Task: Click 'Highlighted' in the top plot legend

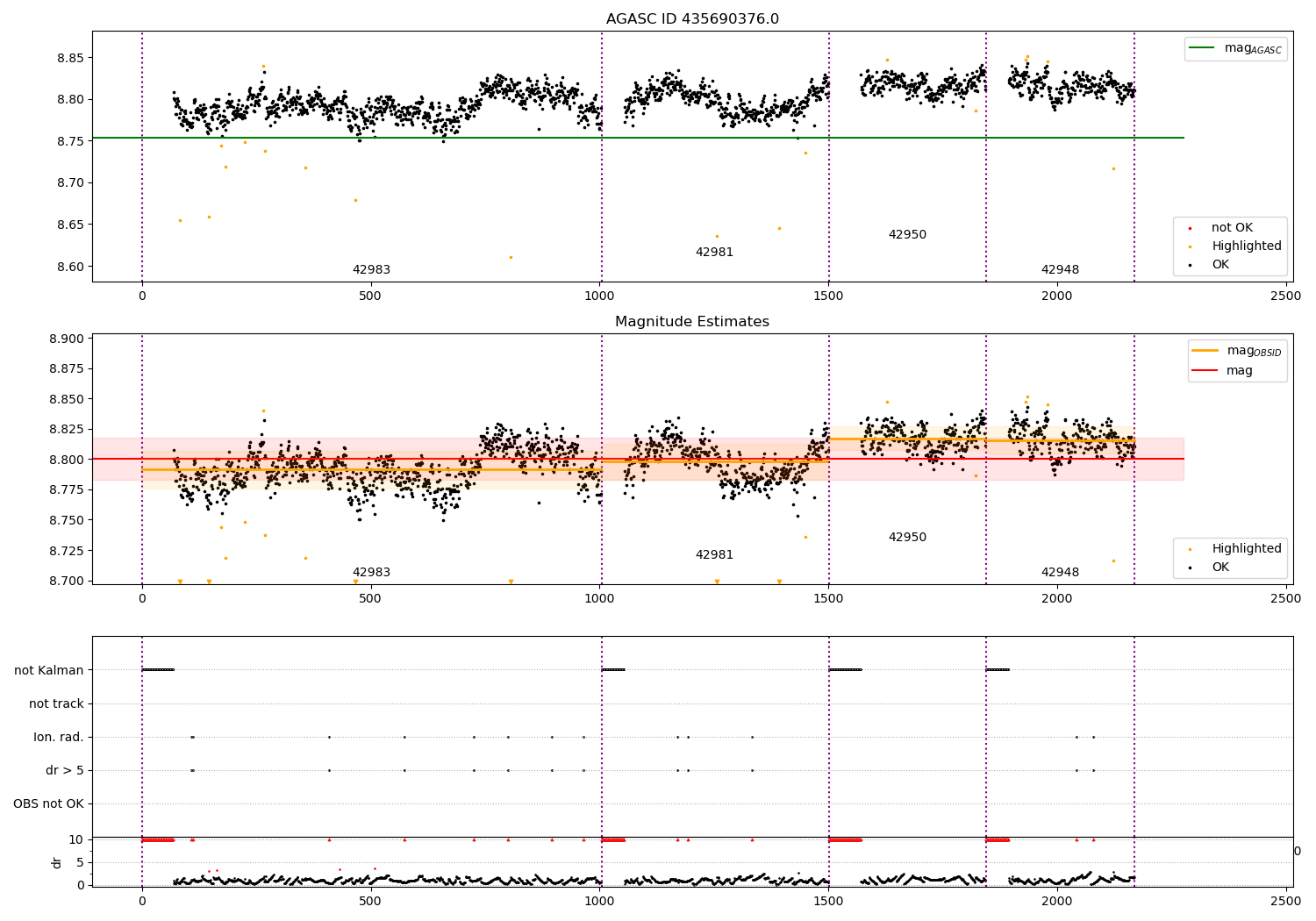Action: 1235,246
